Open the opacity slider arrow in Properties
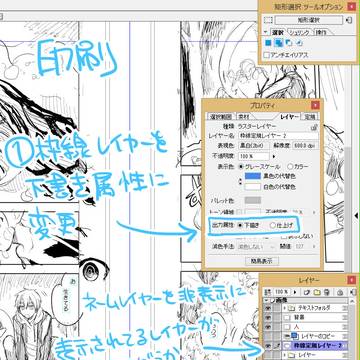The width and height of the screenshot is (360, 360). pos(274,156)
